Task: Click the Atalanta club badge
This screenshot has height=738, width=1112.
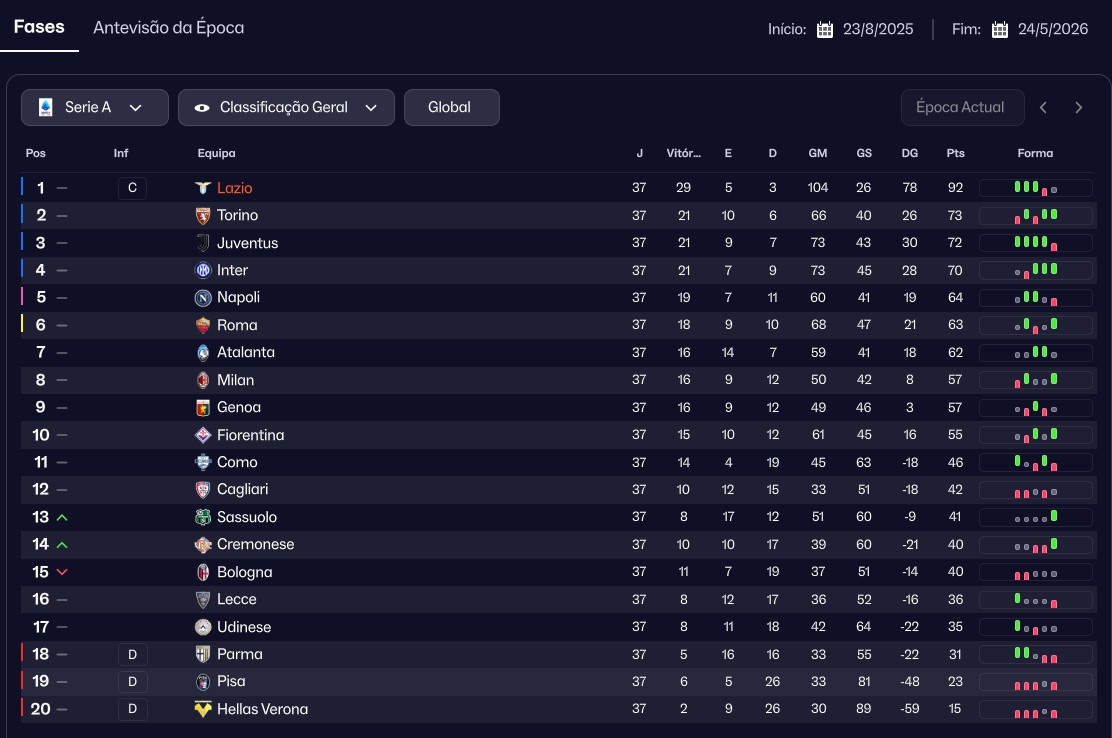Action: (203, 353)
